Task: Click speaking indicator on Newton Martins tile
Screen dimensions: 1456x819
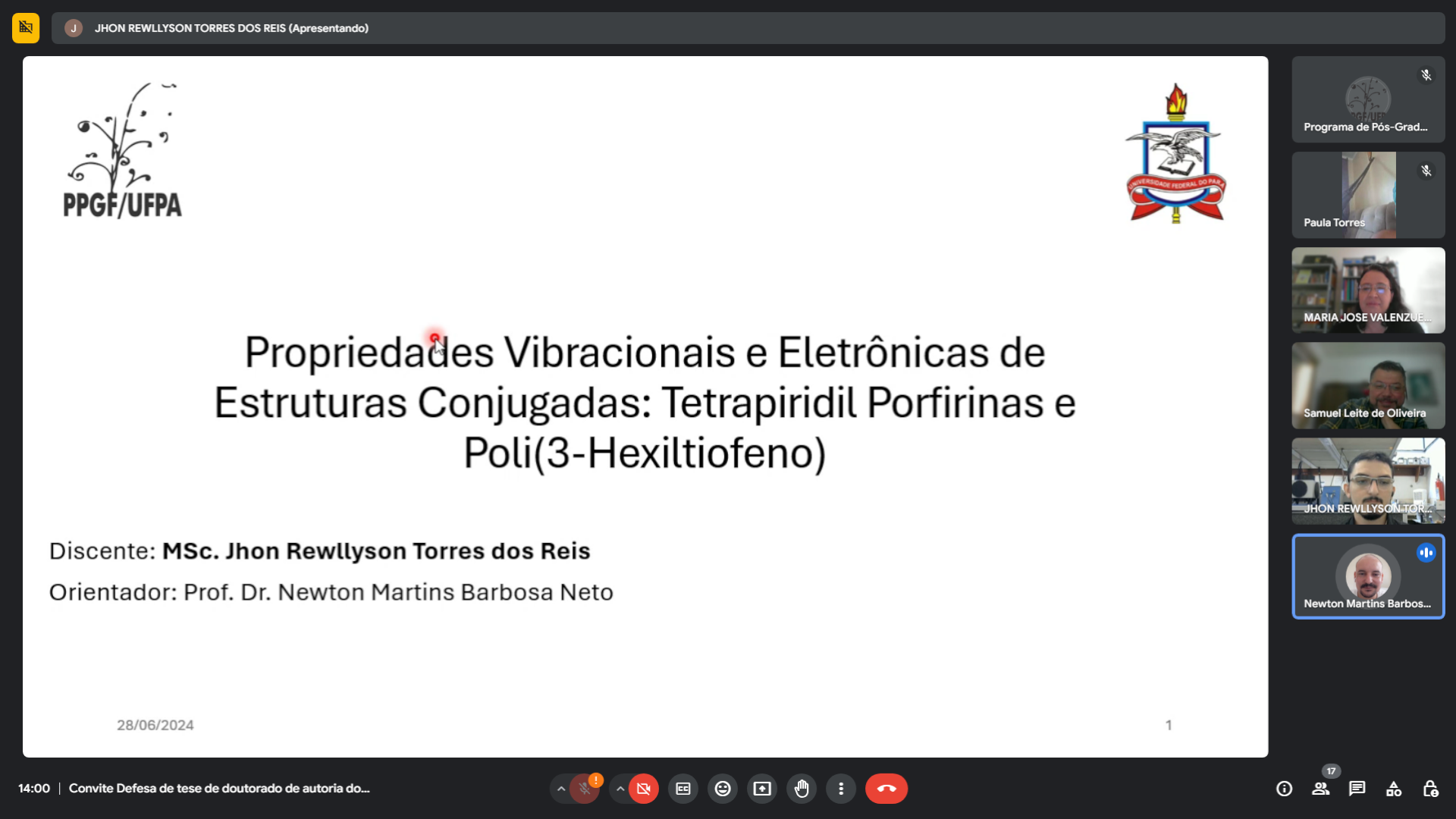Action: [1426, 553]
